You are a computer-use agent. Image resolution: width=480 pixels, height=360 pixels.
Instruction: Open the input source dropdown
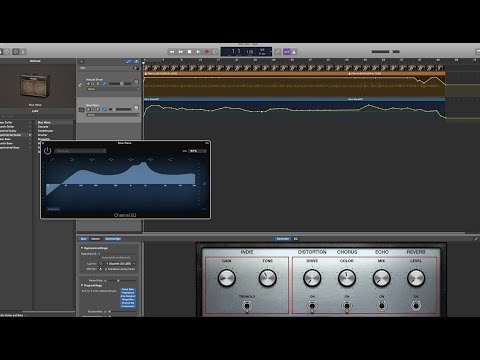click(x=120, y=263)
